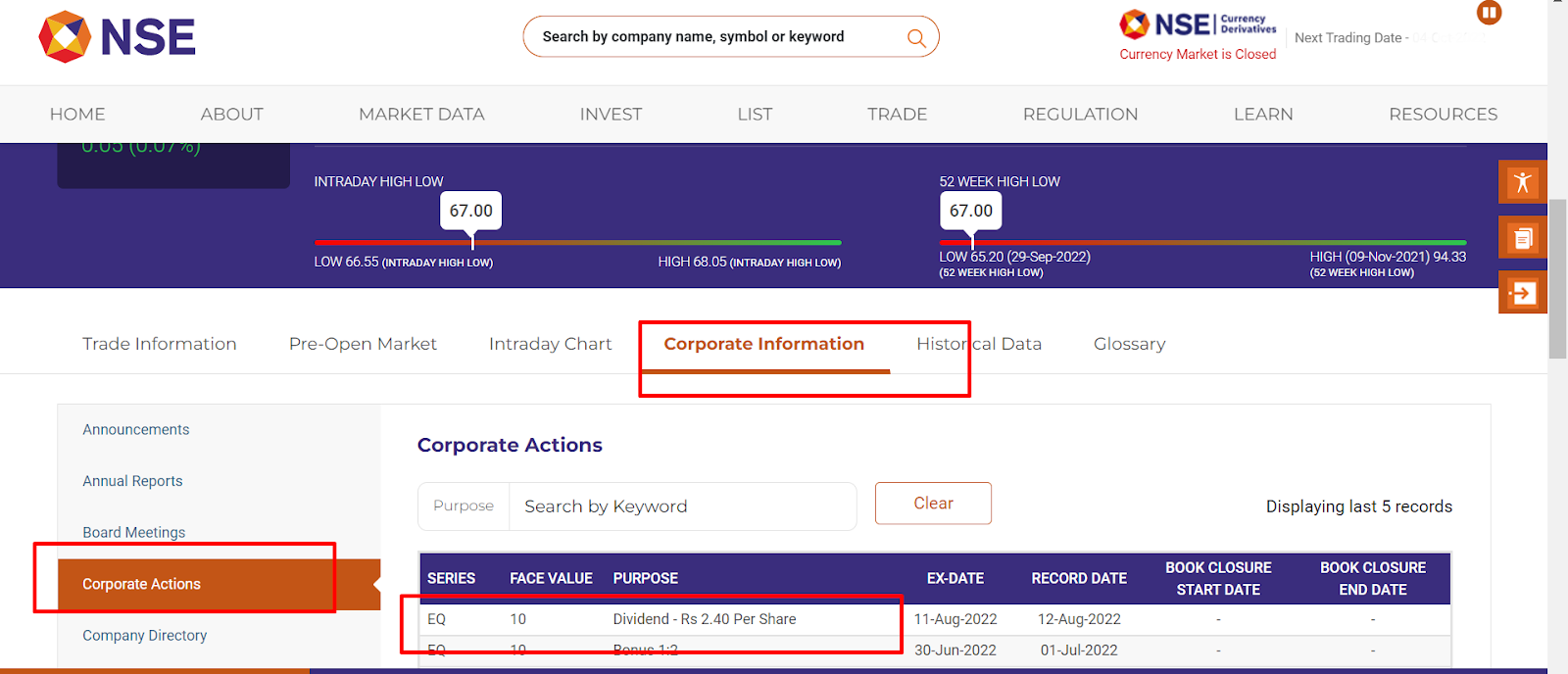Open Announcements in the sidebar

[136, 430]
